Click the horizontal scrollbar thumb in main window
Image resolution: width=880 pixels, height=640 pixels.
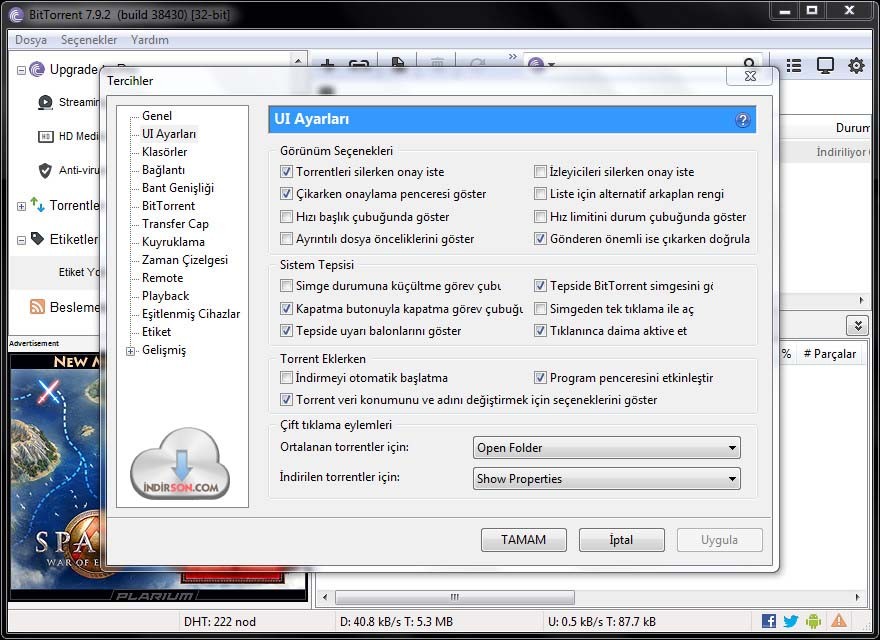pos(455,597)
